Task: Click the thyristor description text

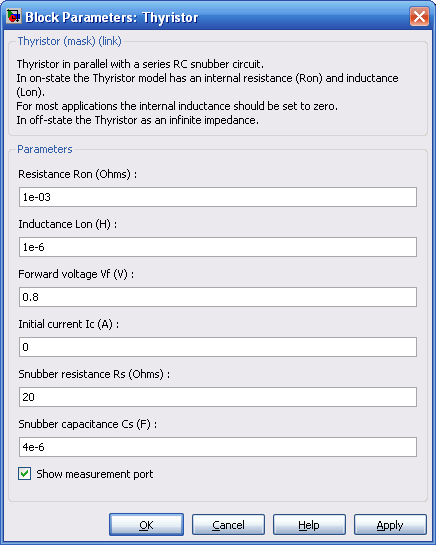Action: coord(207,92)
